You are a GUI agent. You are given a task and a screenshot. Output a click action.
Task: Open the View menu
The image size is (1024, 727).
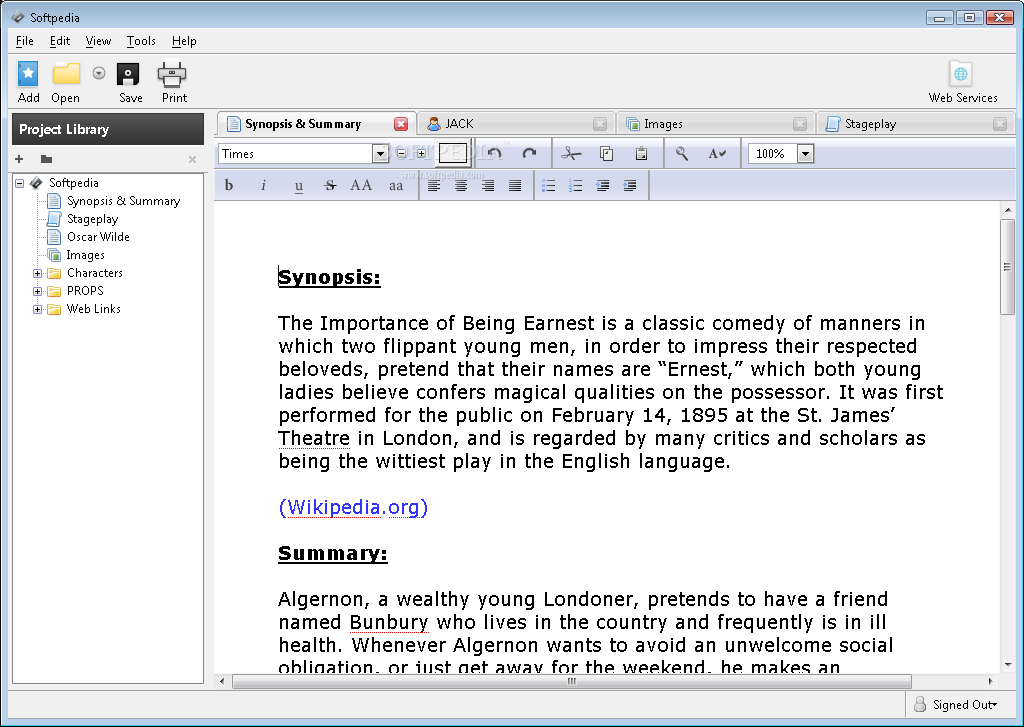point(98,40)
